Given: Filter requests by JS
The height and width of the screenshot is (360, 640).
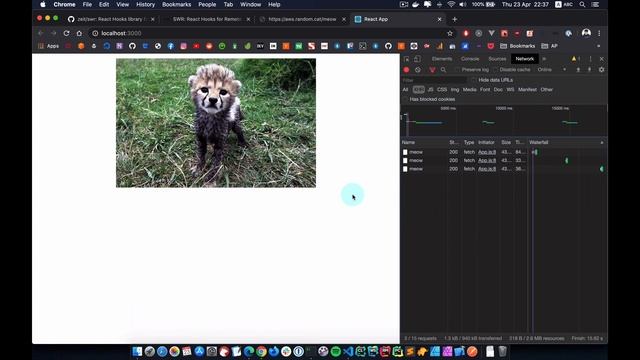Looking at the screenshot, I should pos(430,89).
